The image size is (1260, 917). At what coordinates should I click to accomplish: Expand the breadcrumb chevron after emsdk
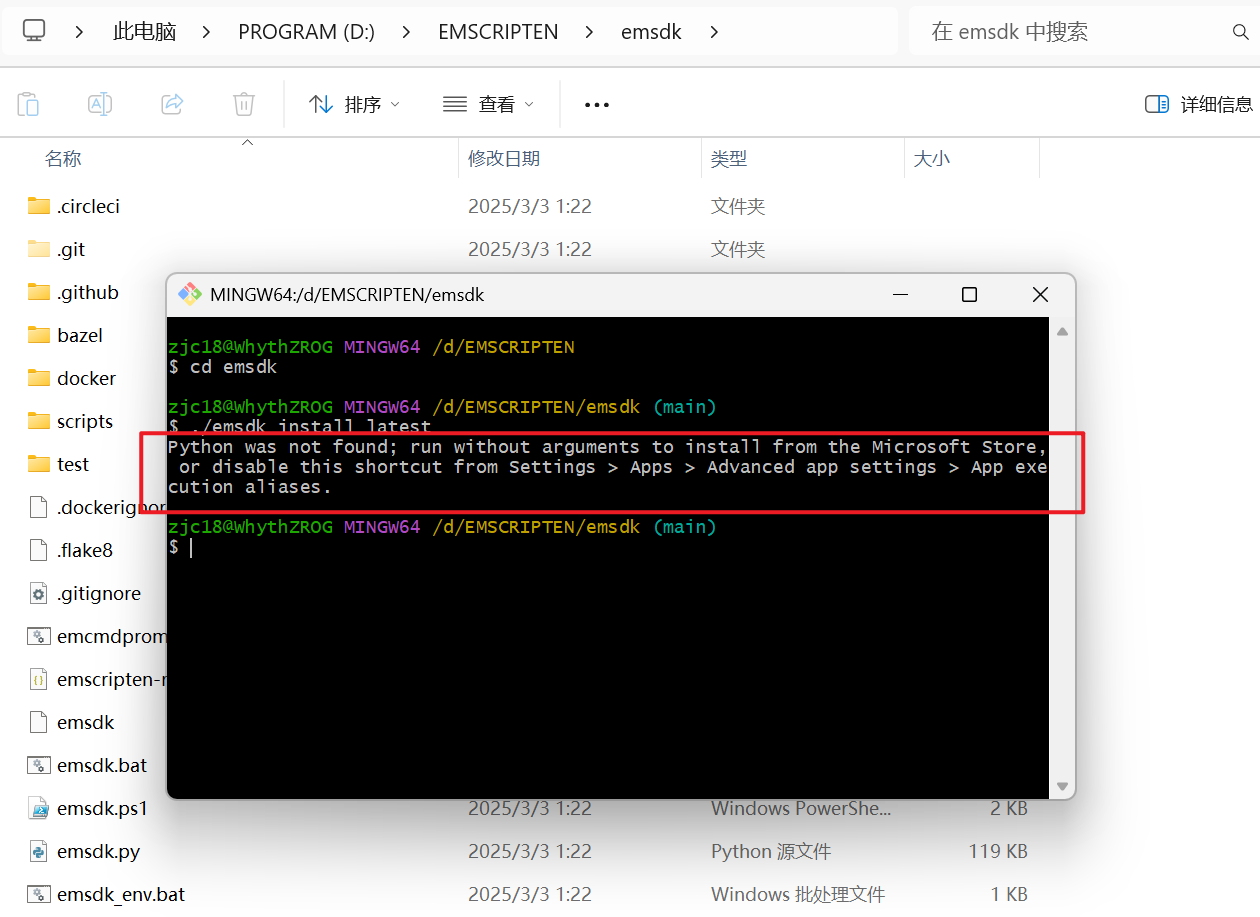pyautogui.click(x=713, y=31)
